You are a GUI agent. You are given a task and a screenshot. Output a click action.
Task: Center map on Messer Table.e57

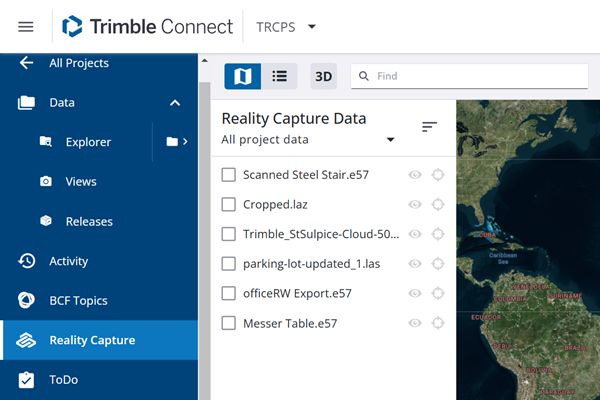click(438, 323)
